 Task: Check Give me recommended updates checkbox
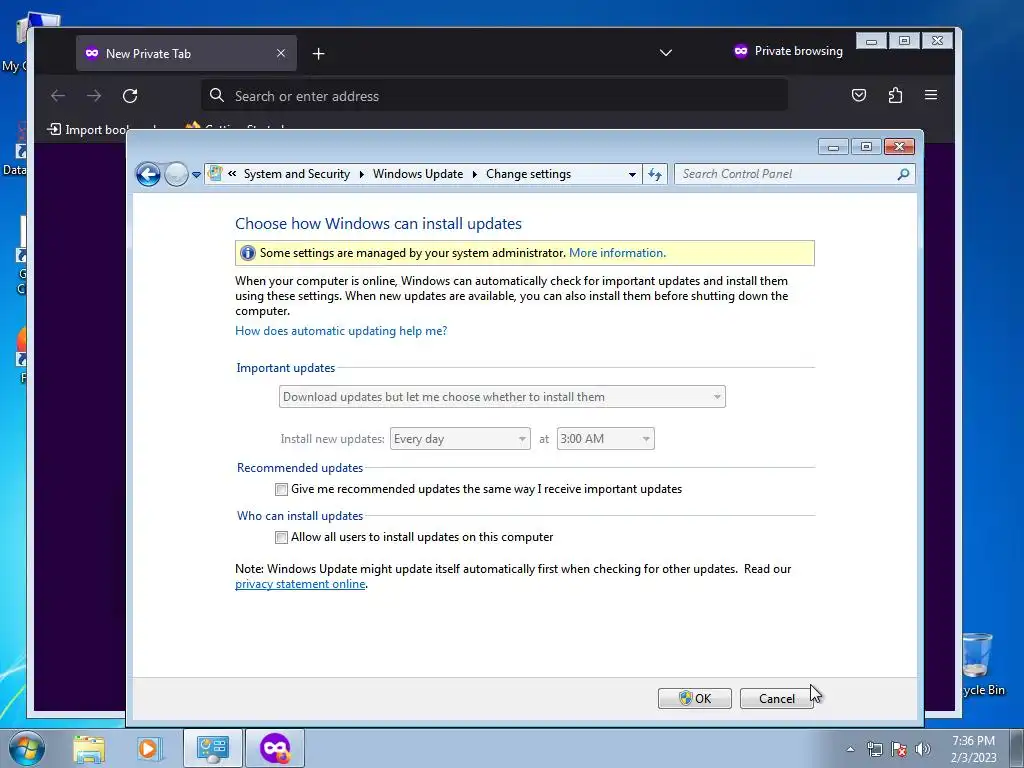point(281,489)
